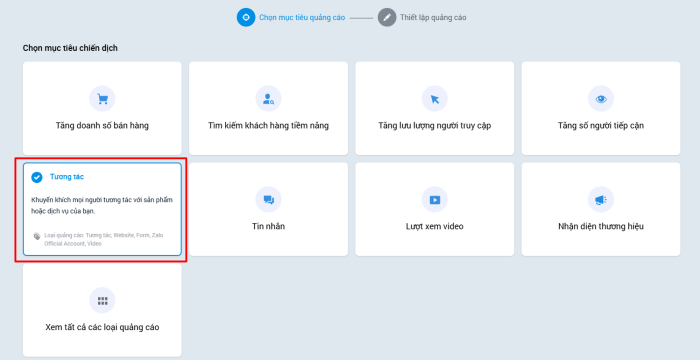
Task: Open the Chọn mục tiêu quảng cáo step
Action: coord(302,17)
